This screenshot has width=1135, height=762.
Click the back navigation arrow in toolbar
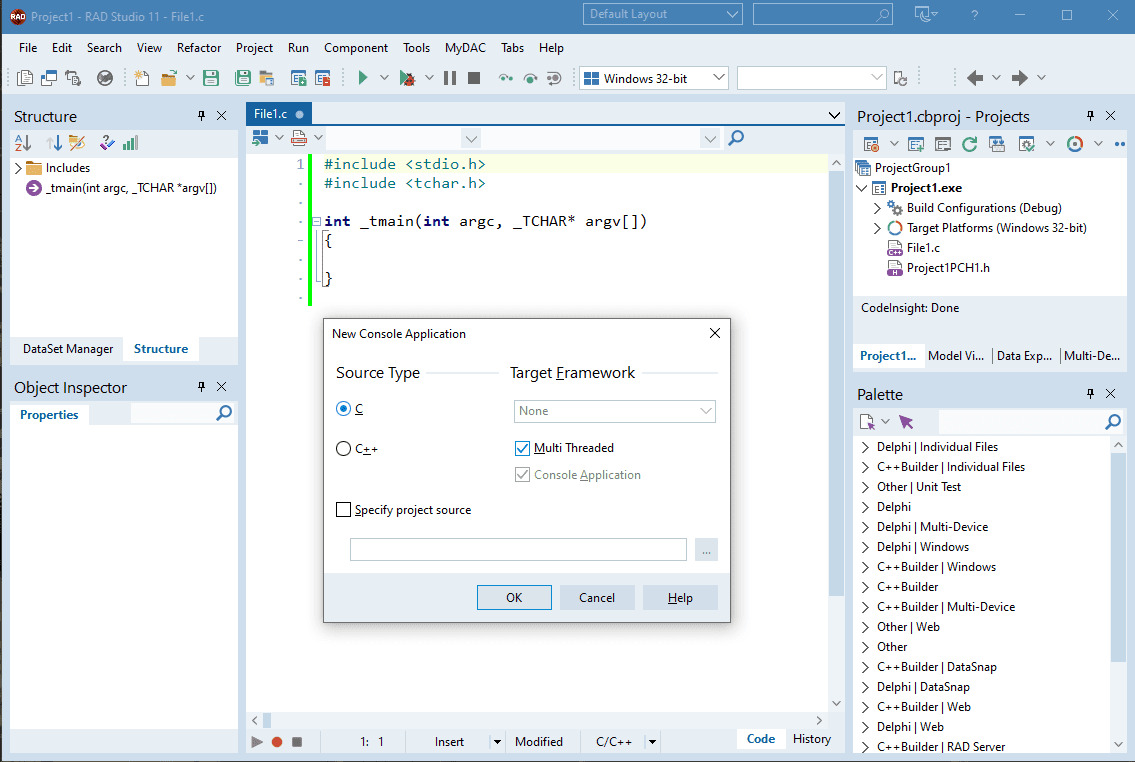tap(975, 78)
